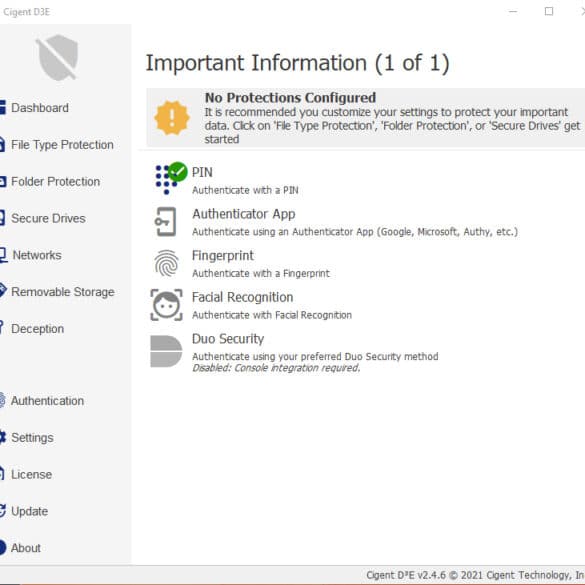585x585 pixels.
Task: Click the Cigent D3E v2.4.6 status text
Action: (x=475, y=575)
